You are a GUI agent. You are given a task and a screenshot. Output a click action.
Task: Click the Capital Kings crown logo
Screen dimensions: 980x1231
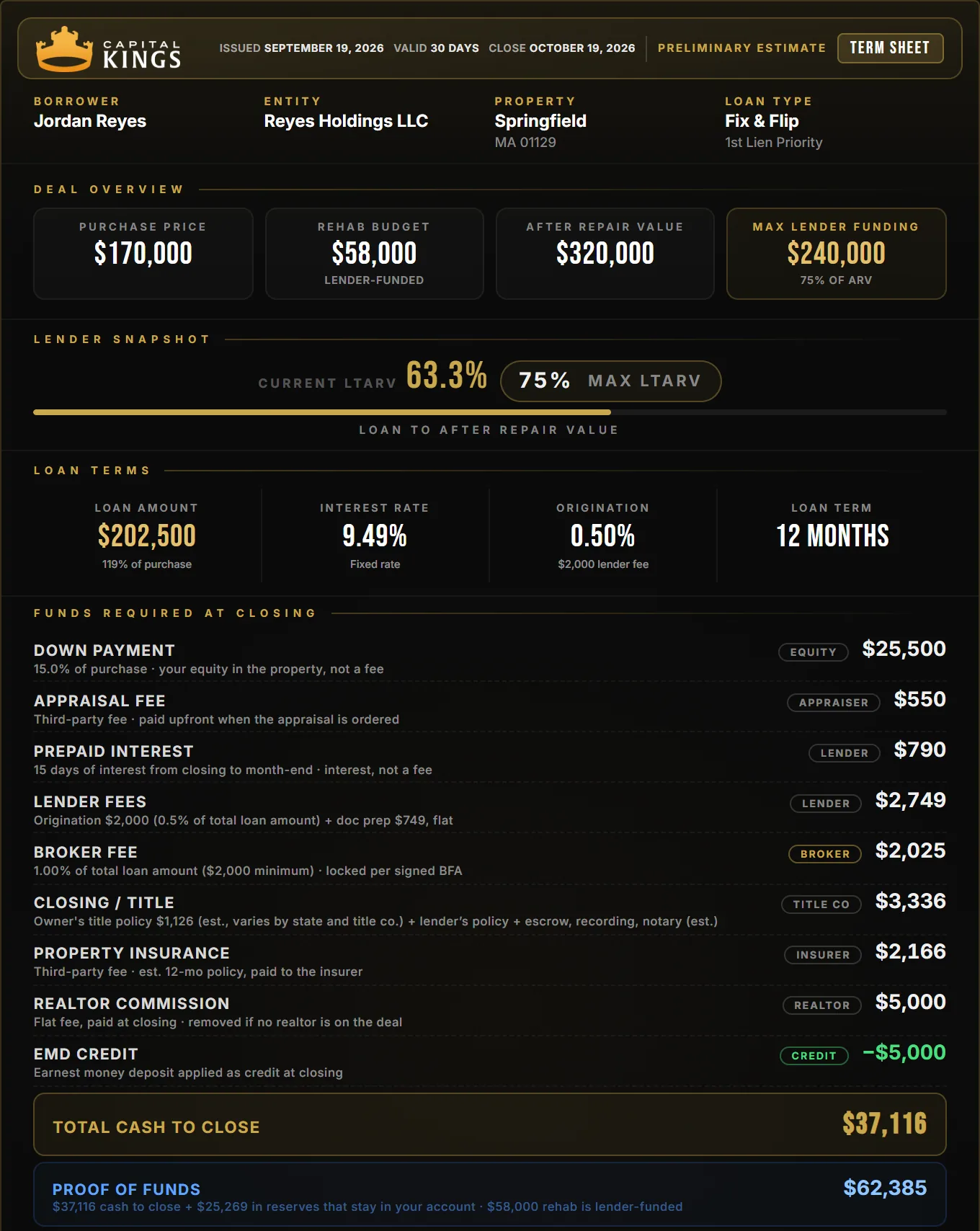pos(65,49)
